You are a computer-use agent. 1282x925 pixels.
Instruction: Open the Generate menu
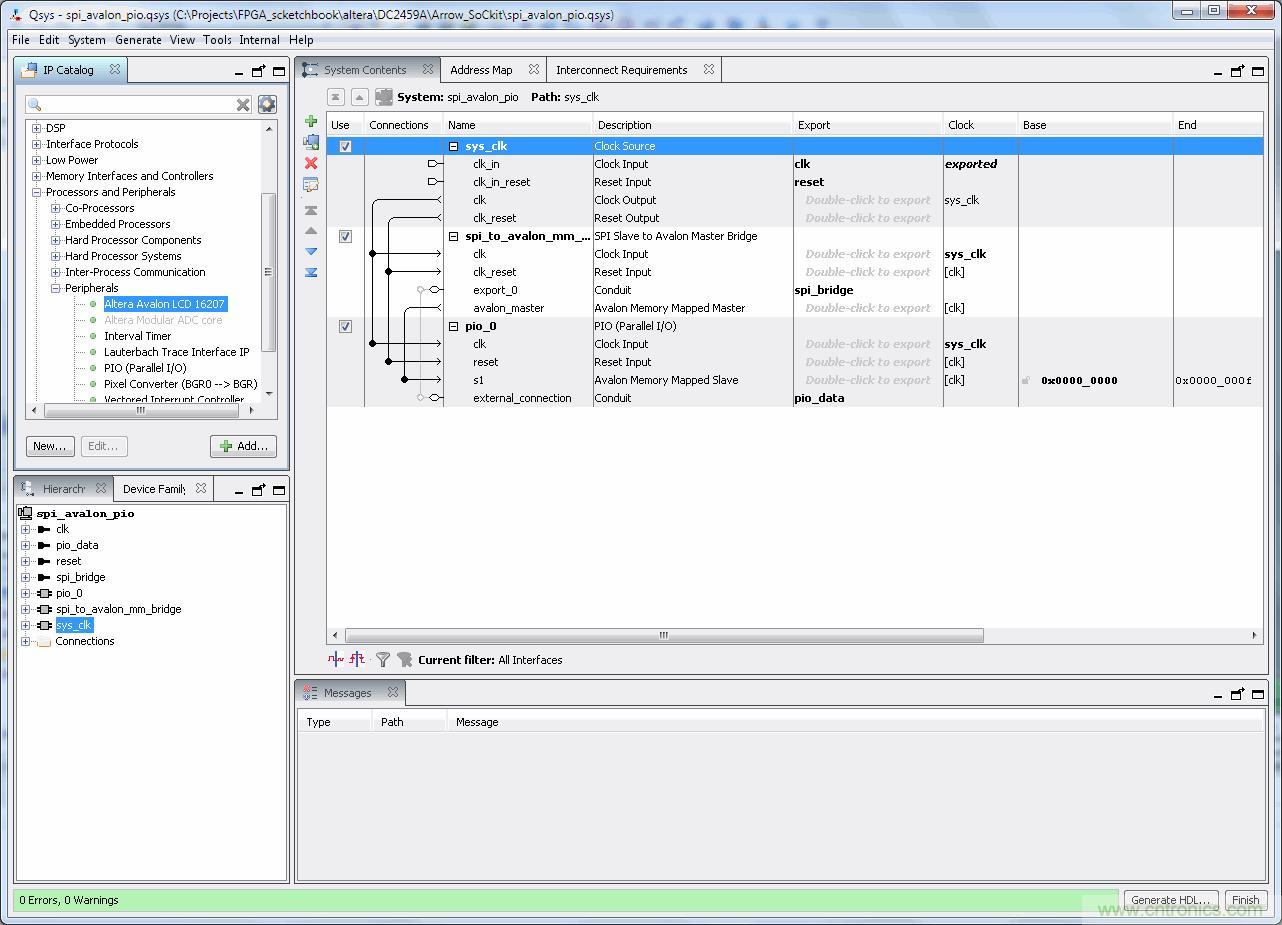(x=138, y=40)
